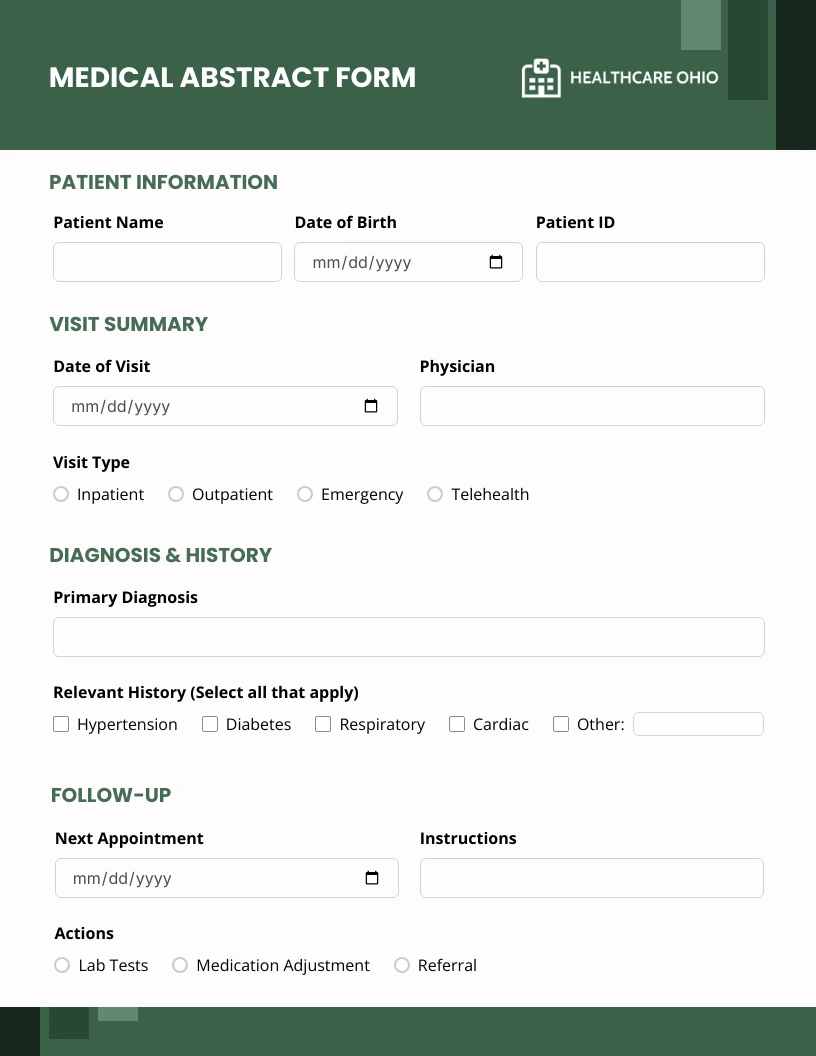Choose Emergency as the visit type

coord(305,494)
